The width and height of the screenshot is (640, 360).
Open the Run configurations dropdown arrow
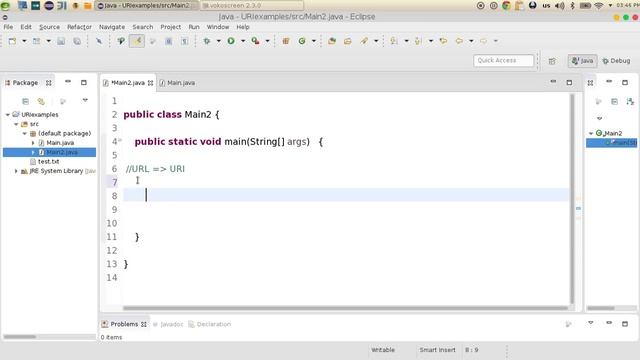[243, 41]
